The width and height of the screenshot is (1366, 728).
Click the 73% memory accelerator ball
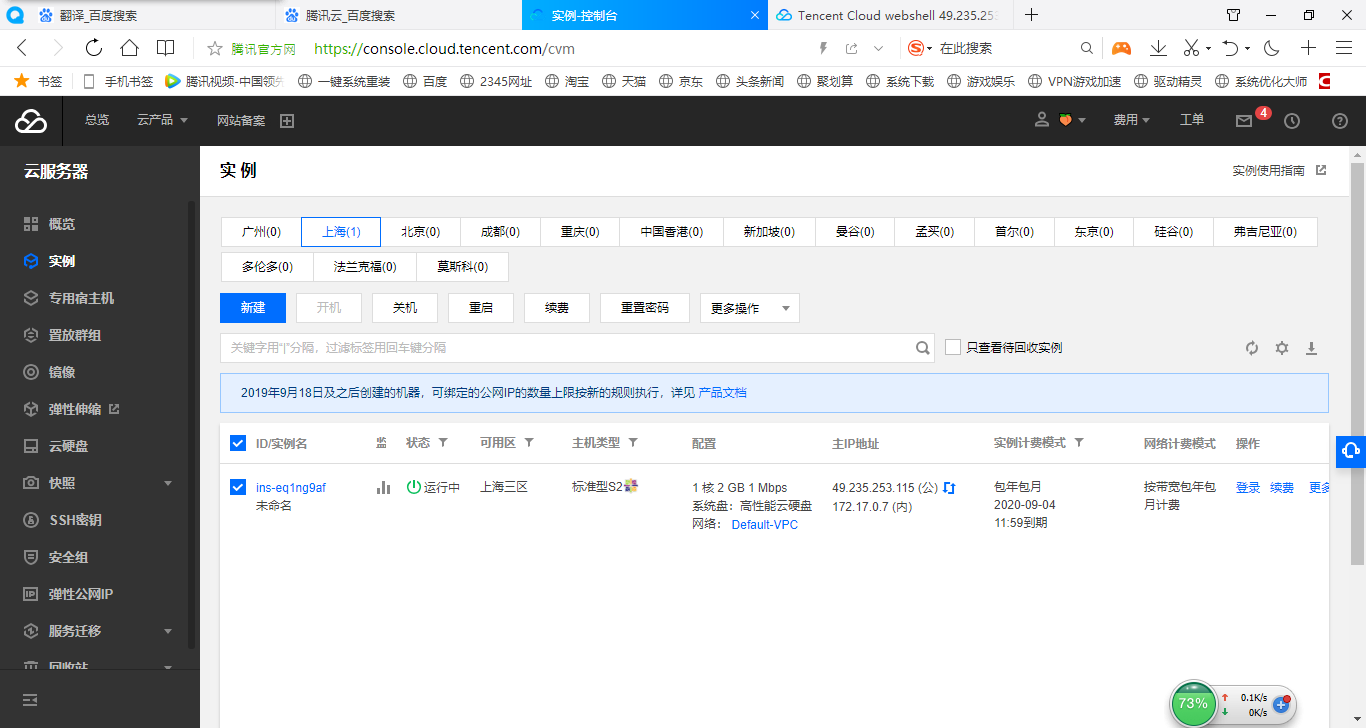pos(1193,703)
